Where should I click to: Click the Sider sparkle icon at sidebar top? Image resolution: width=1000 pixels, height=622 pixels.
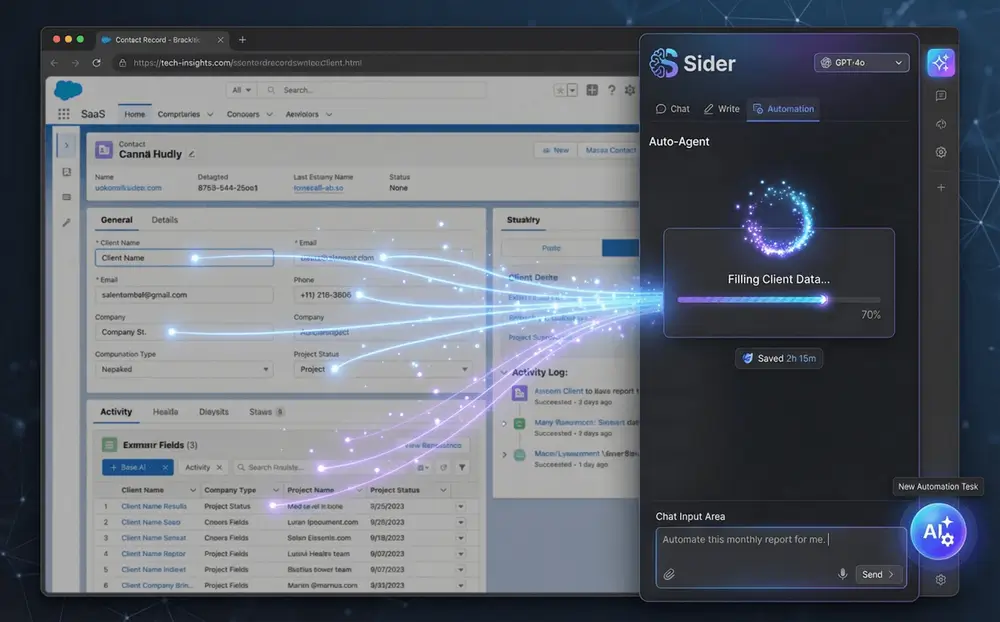[941, 63]
